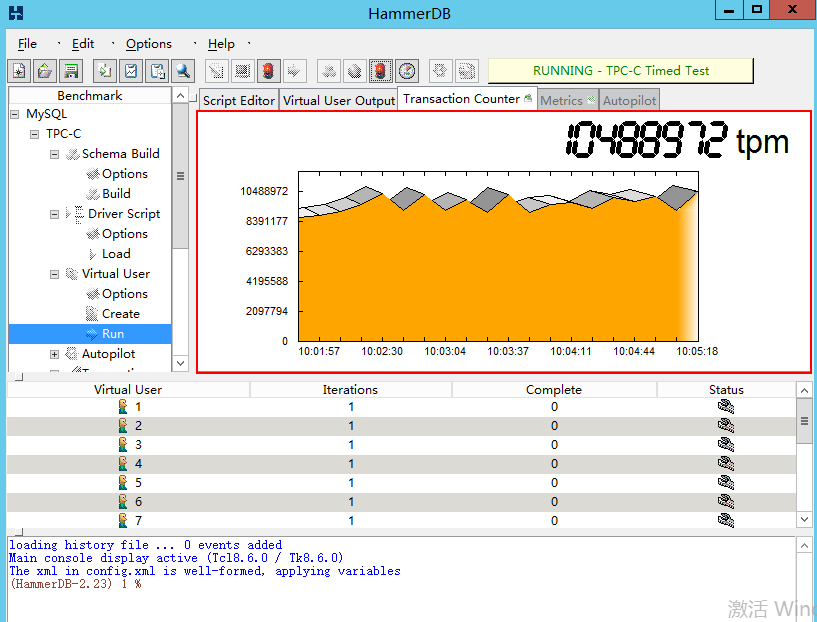Open the Script Editor magnifier icon
This screenshot has width=817, height=622.
183,70
